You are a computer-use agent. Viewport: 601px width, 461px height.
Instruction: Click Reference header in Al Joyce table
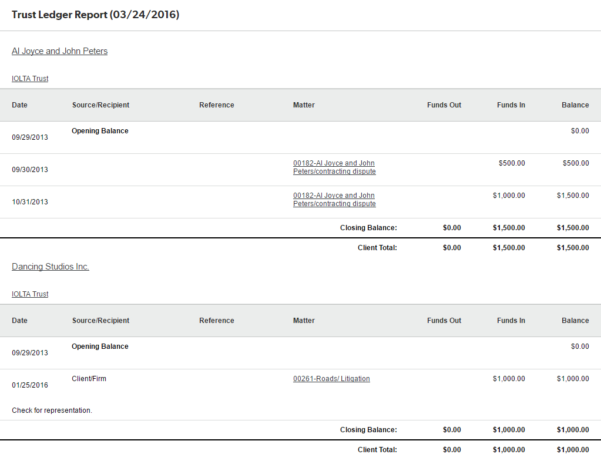(x=216, y=104)
